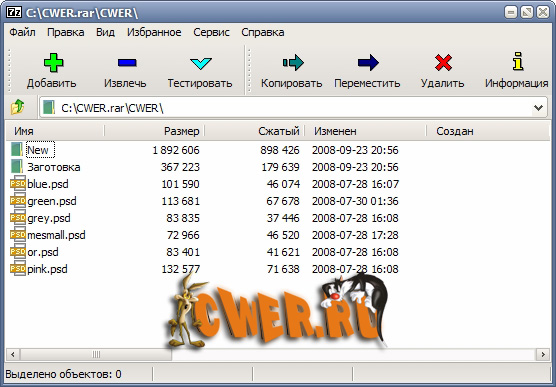Screen dimensions: 556x387
Task: Click the compressed size 41 621
Action: [283, 252]
